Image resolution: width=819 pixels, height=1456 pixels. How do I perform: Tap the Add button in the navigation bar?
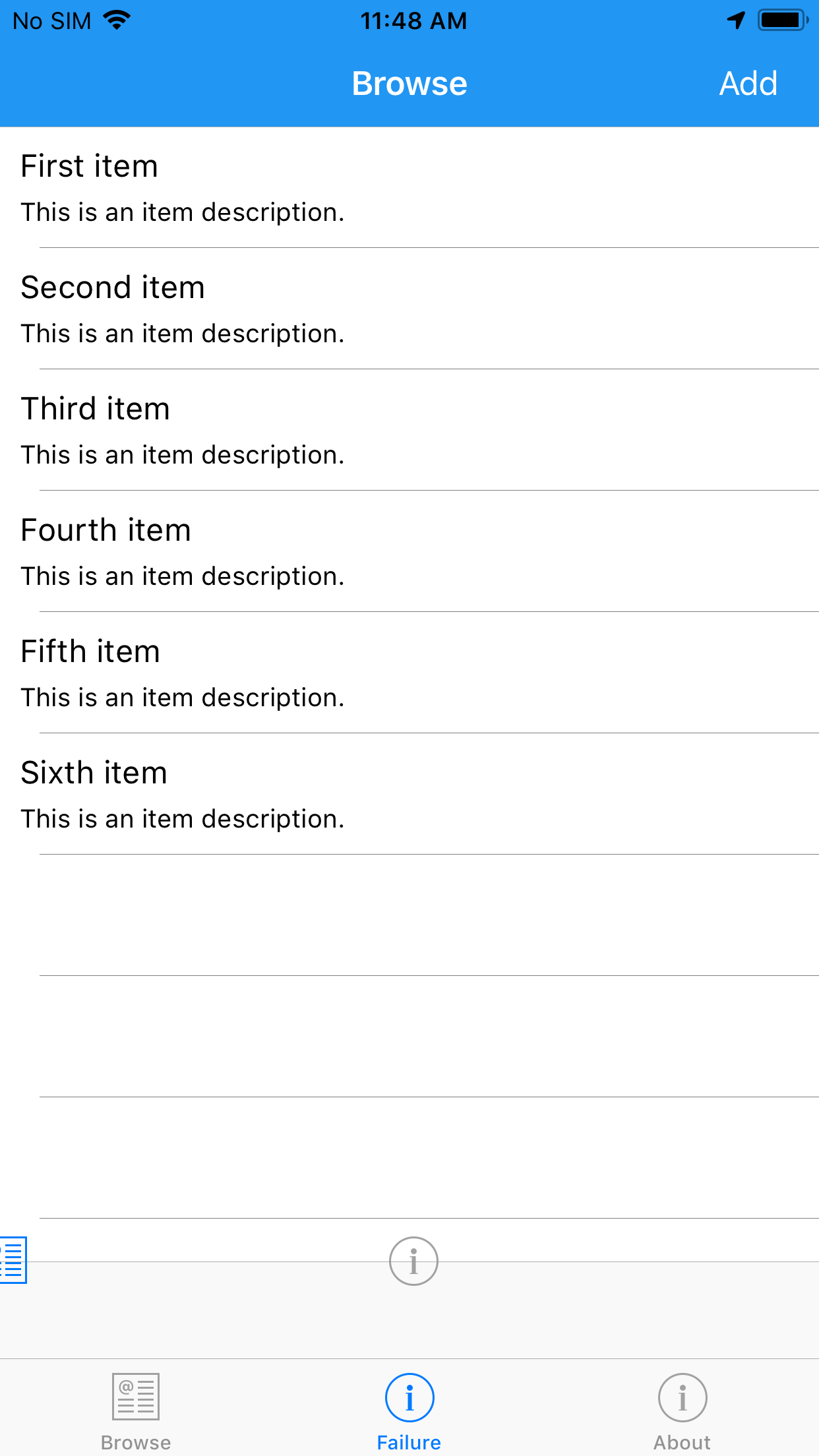pyautogui.click(x=748, y=83)
